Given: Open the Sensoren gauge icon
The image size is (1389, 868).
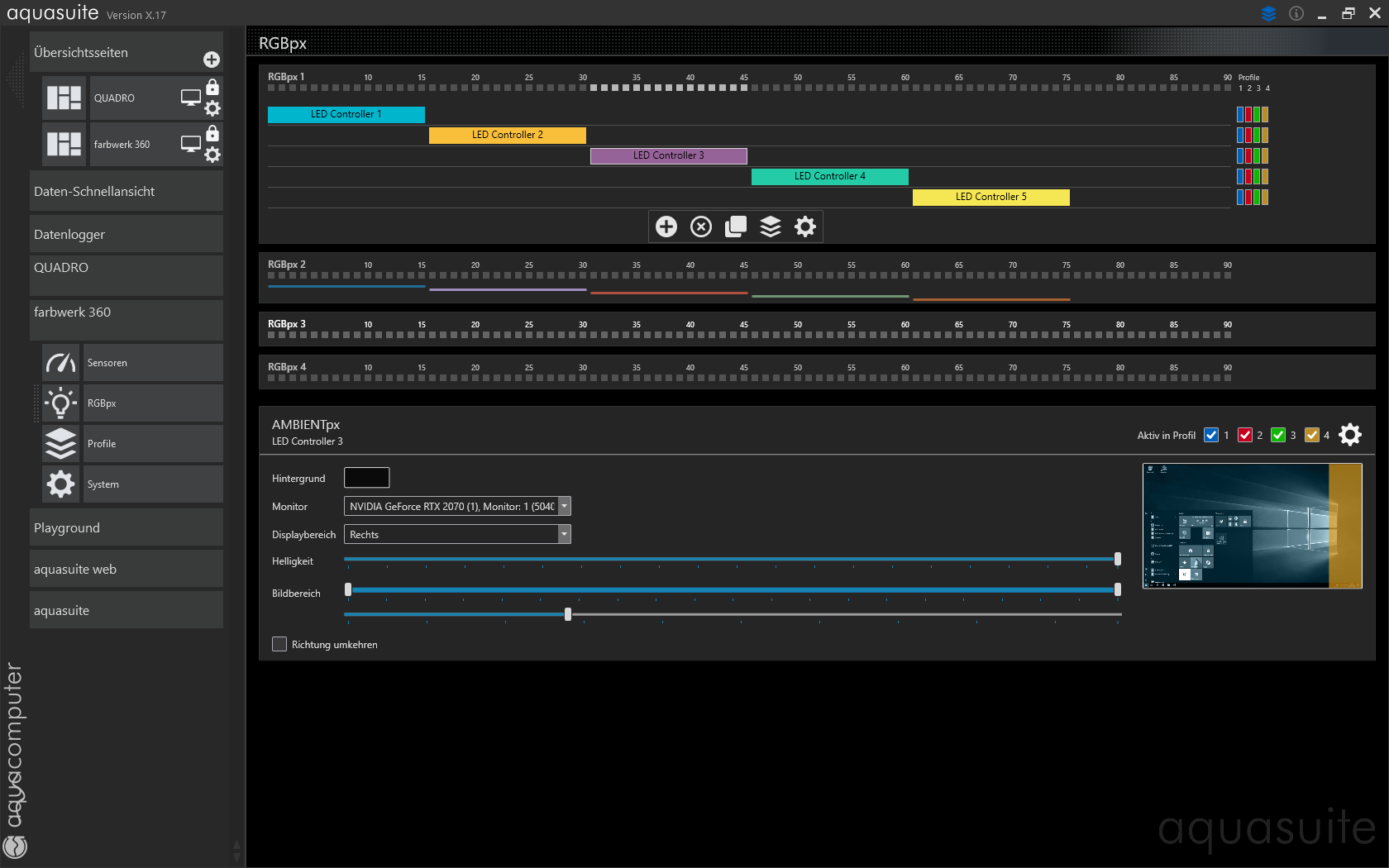Looking at the screenshot, I should pyautogui.click(x=61, y=363).
